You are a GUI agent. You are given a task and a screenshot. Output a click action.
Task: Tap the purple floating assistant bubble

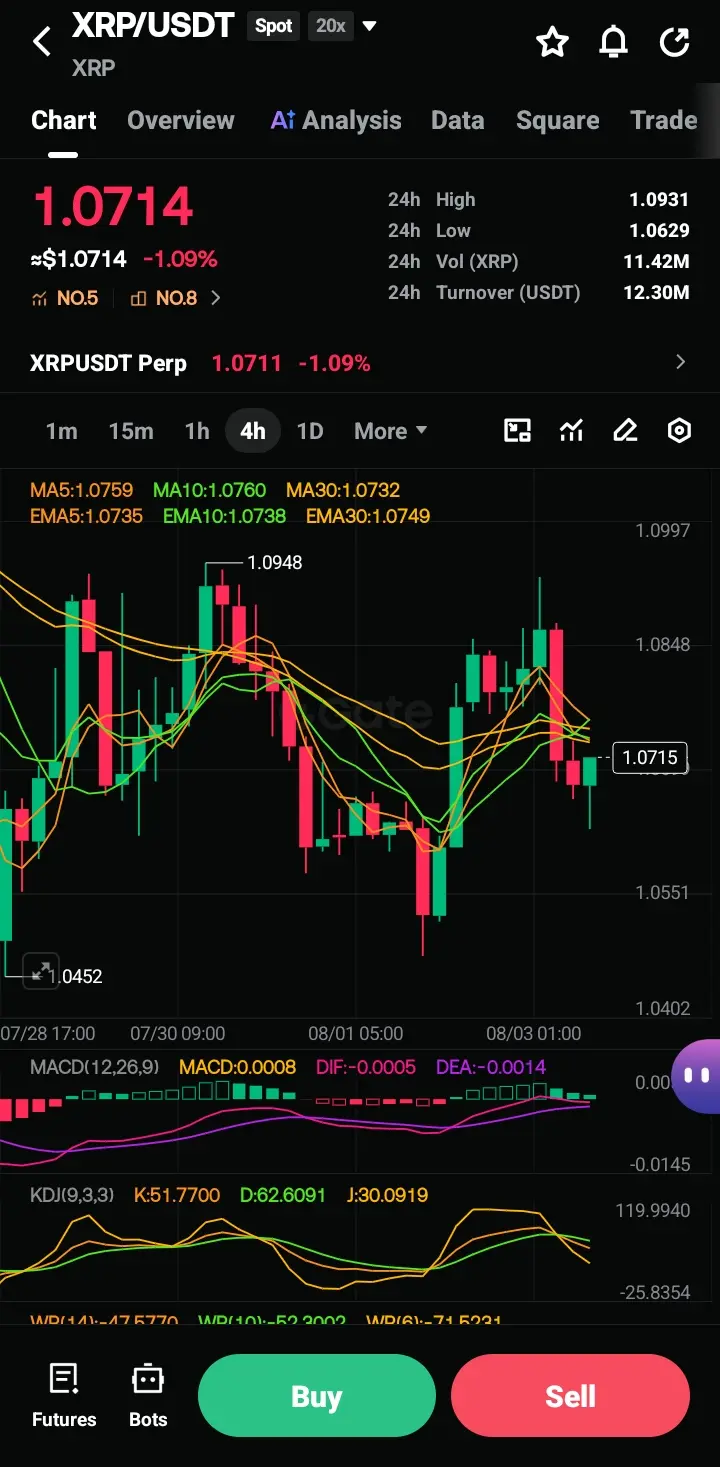pyautogui.click(x=697, y=1076)
